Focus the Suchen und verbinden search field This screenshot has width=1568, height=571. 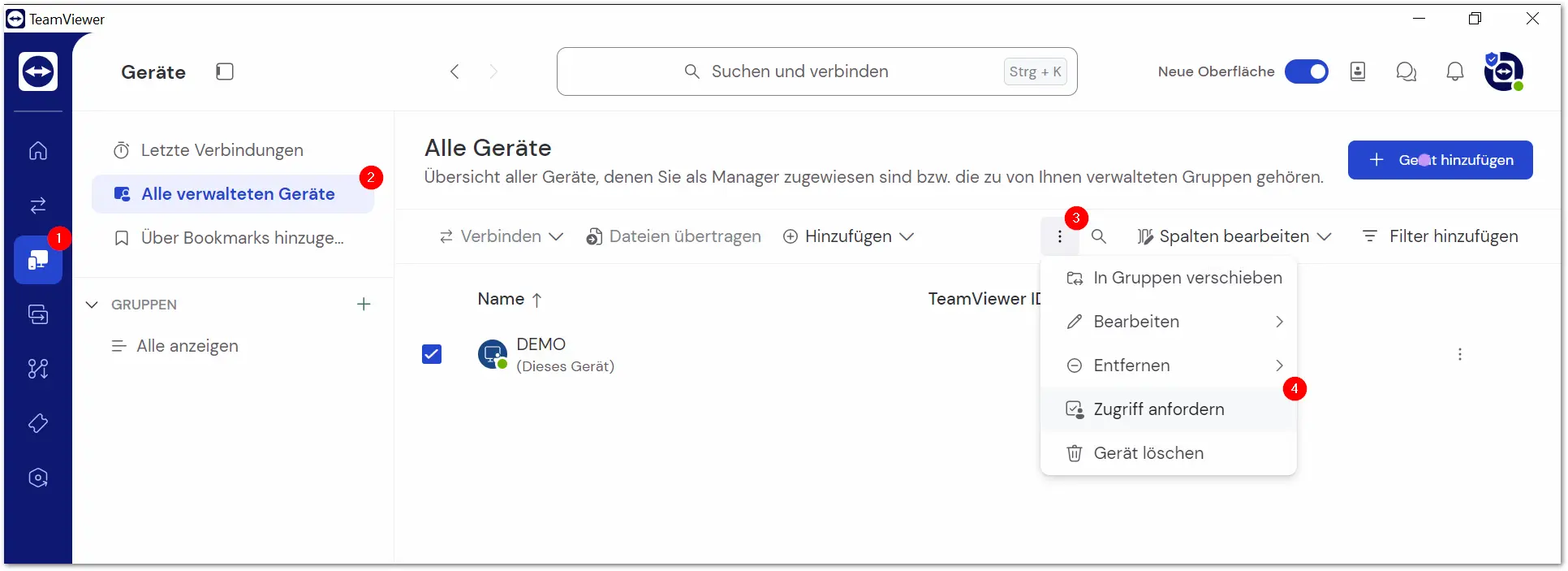(817, 71)
